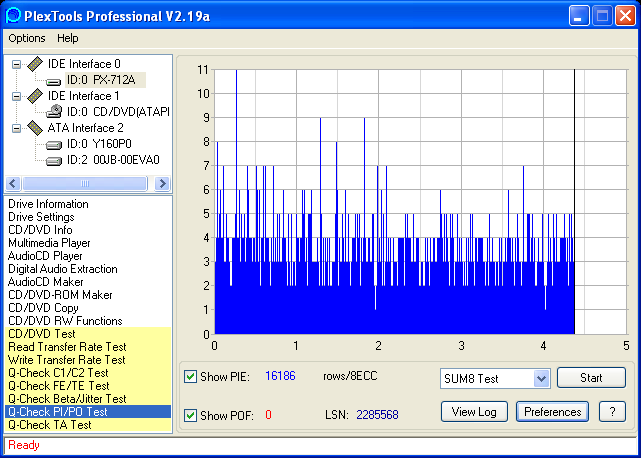The image size is (641, 458).
Task: Open Drive Settings
Action: tap(41, 217)
